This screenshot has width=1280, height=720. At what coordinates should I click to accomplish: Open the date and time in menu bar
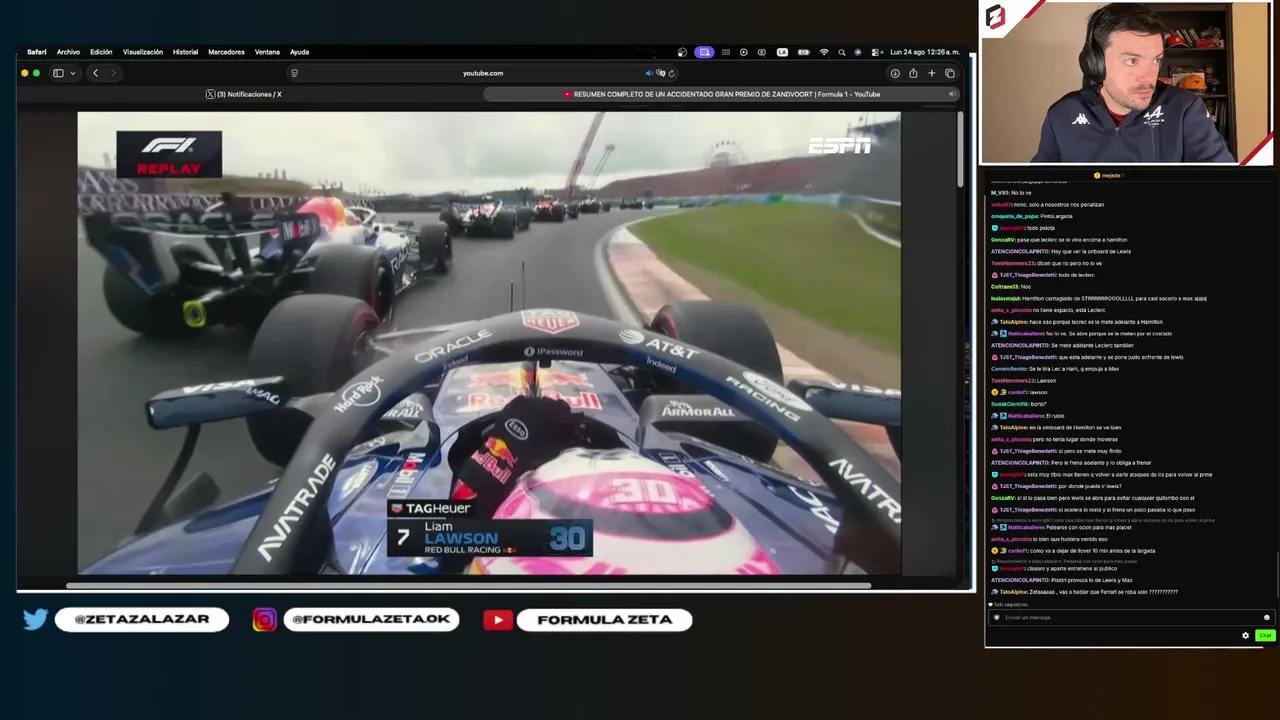[x=924, y=52]
